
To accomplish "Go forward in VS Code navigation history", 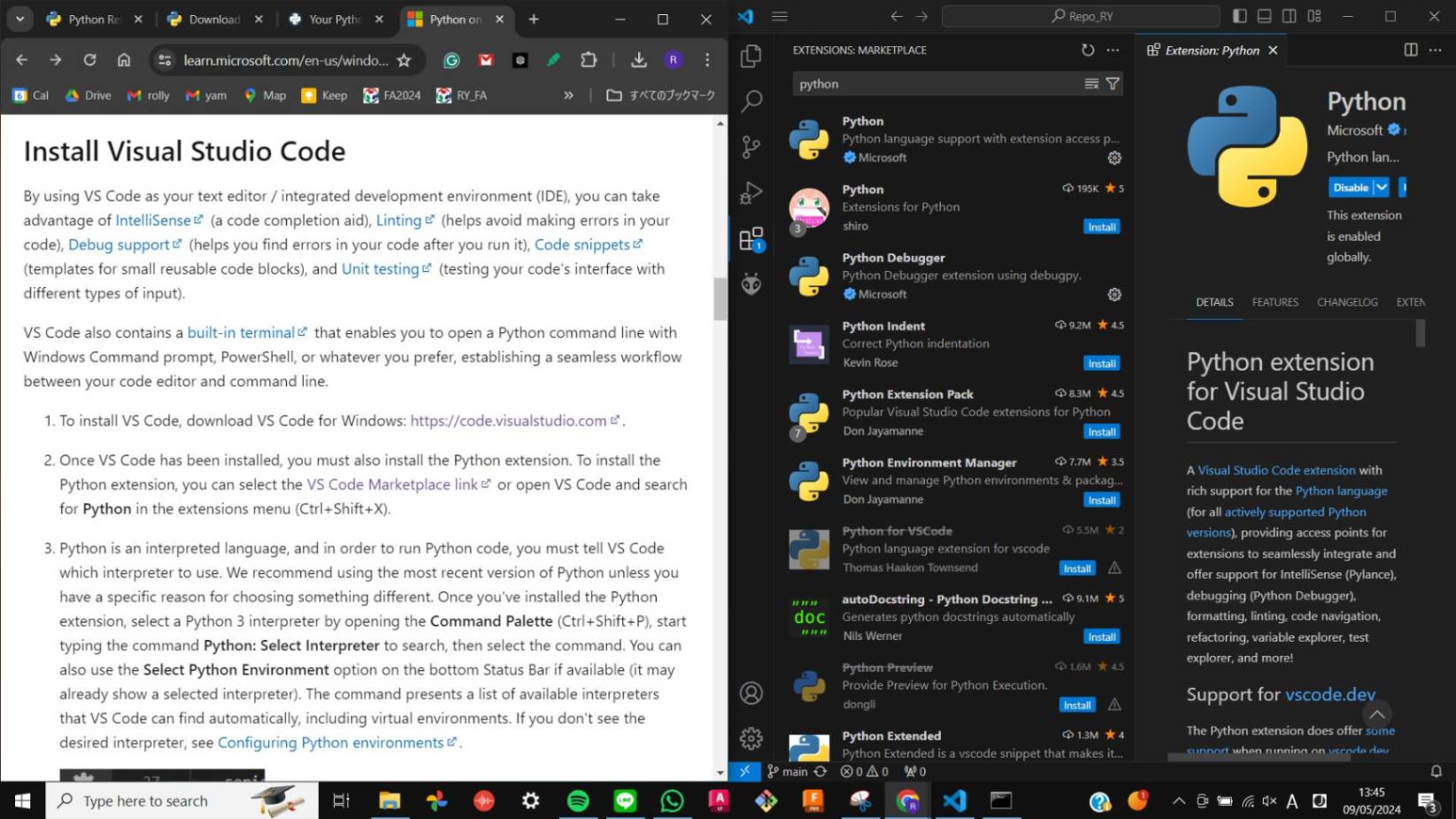I will [921, 16].
